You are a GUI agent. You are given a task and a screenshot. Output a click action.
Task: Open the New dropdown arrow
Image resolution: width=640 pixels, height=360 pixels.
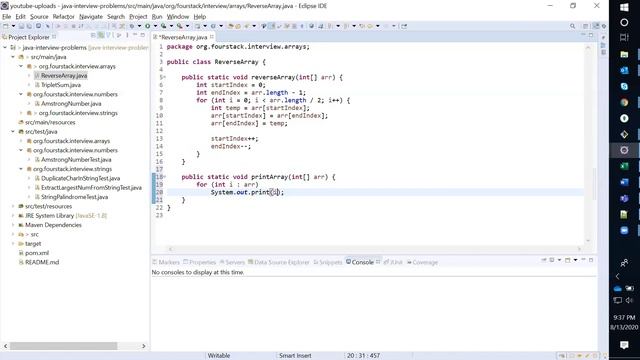[x=13, y=26]
